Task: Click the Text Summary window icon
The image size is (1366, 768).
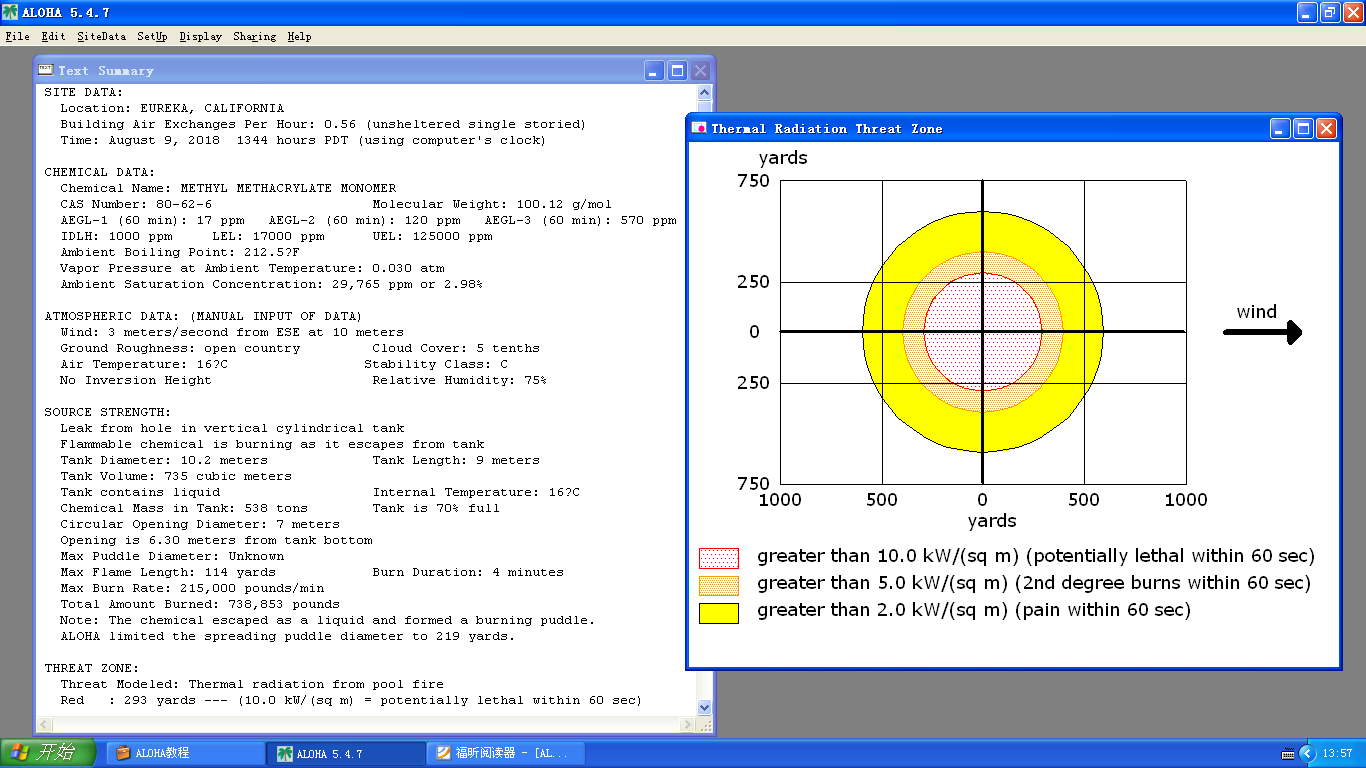Action: coord(46,70)
